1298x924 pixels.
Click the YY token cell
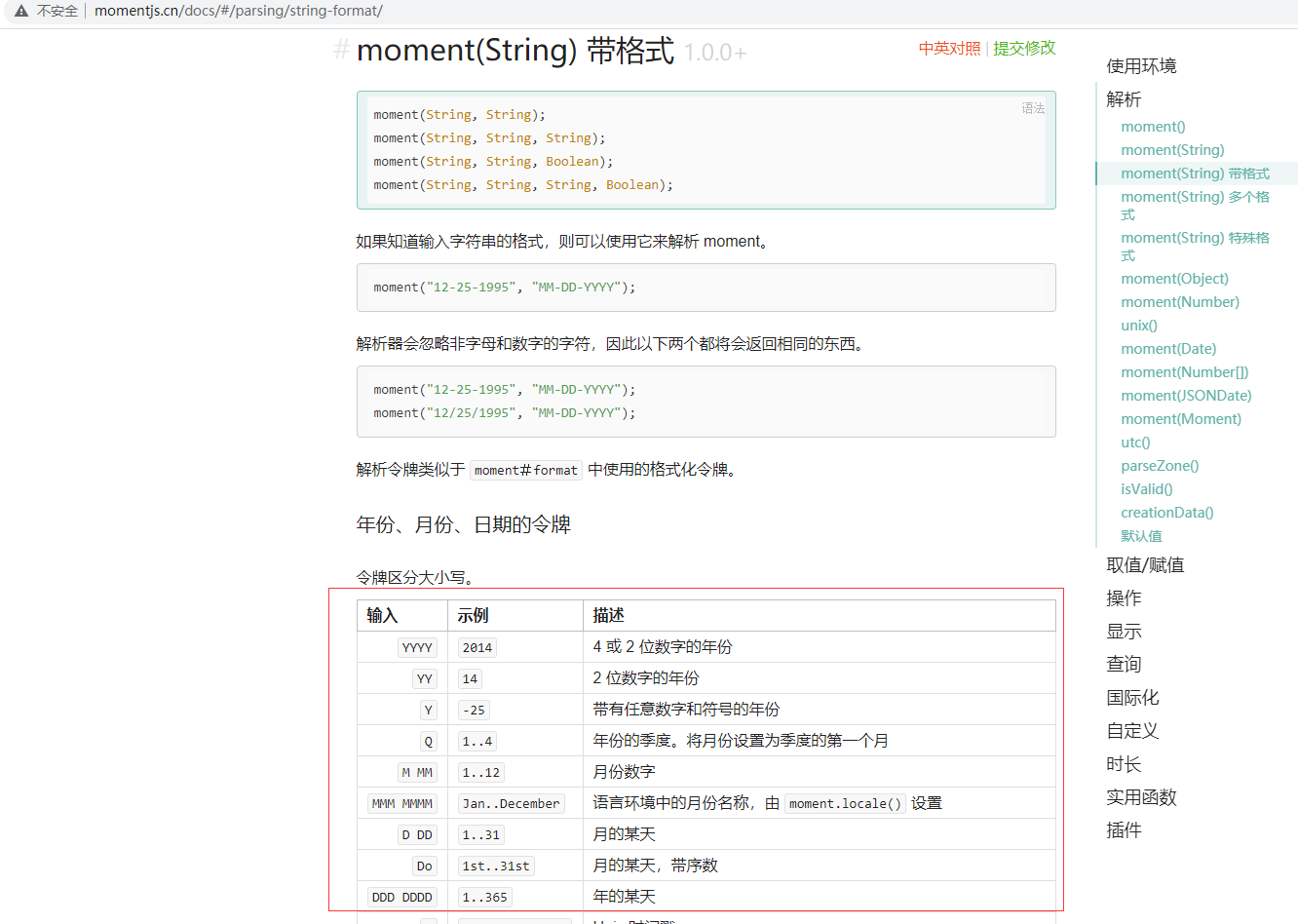tap(425, 678)
